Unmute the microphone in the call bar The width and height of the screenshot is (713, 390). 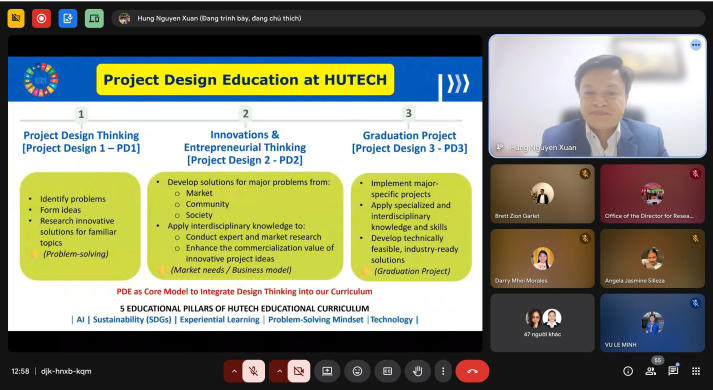pos(254,371)
